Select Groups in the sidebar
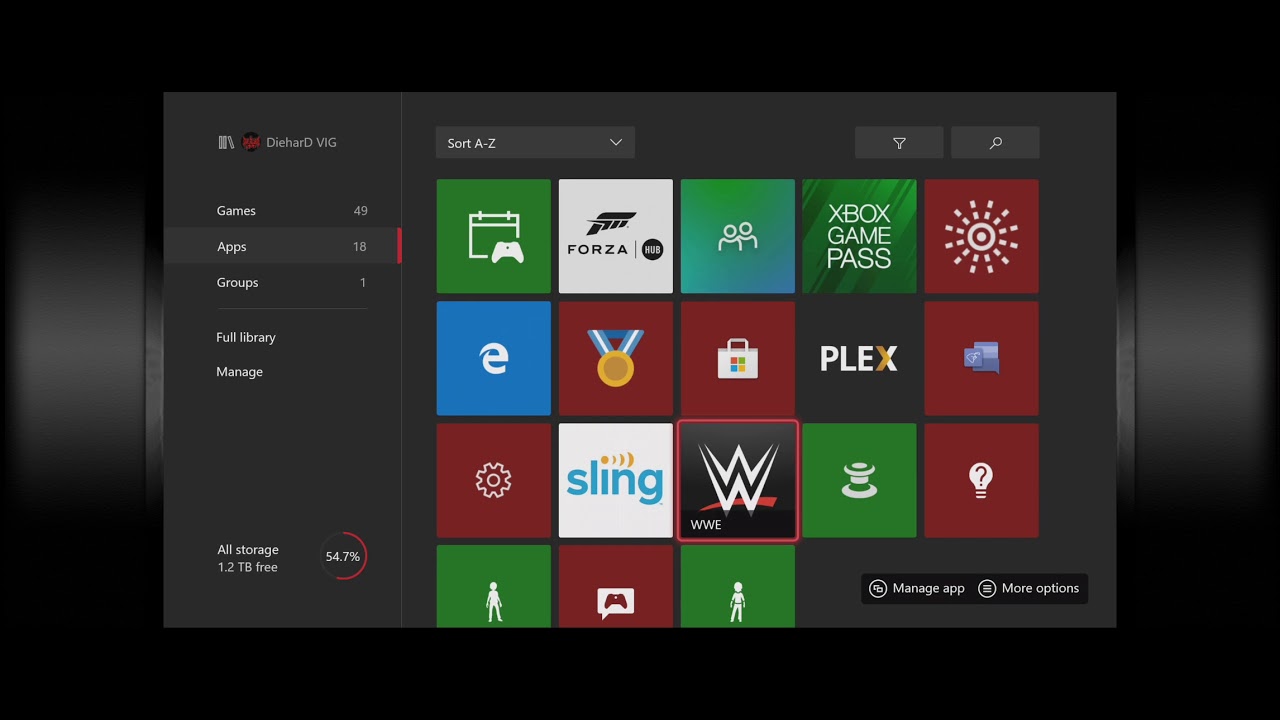The image size is (1280, 720). click(282, 283)
